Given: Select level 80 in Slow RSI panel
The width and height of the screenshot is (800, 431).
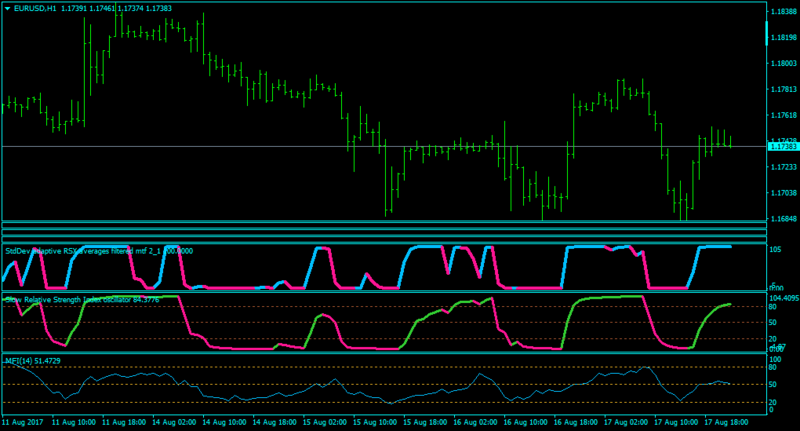Looking at the screenshot, I should pos(772,307).
